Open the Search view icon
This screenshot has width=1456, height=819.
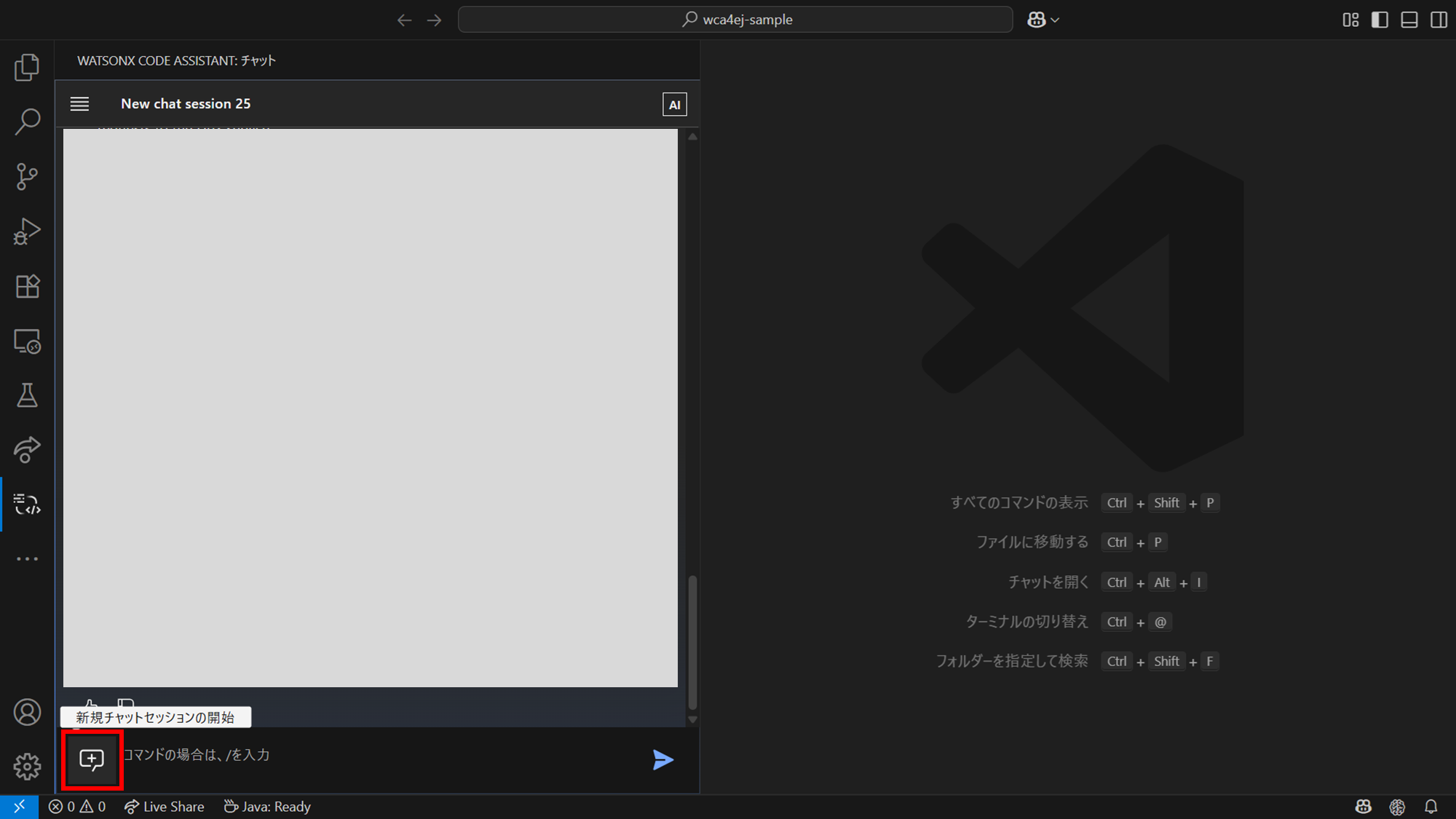coord(27,122)
